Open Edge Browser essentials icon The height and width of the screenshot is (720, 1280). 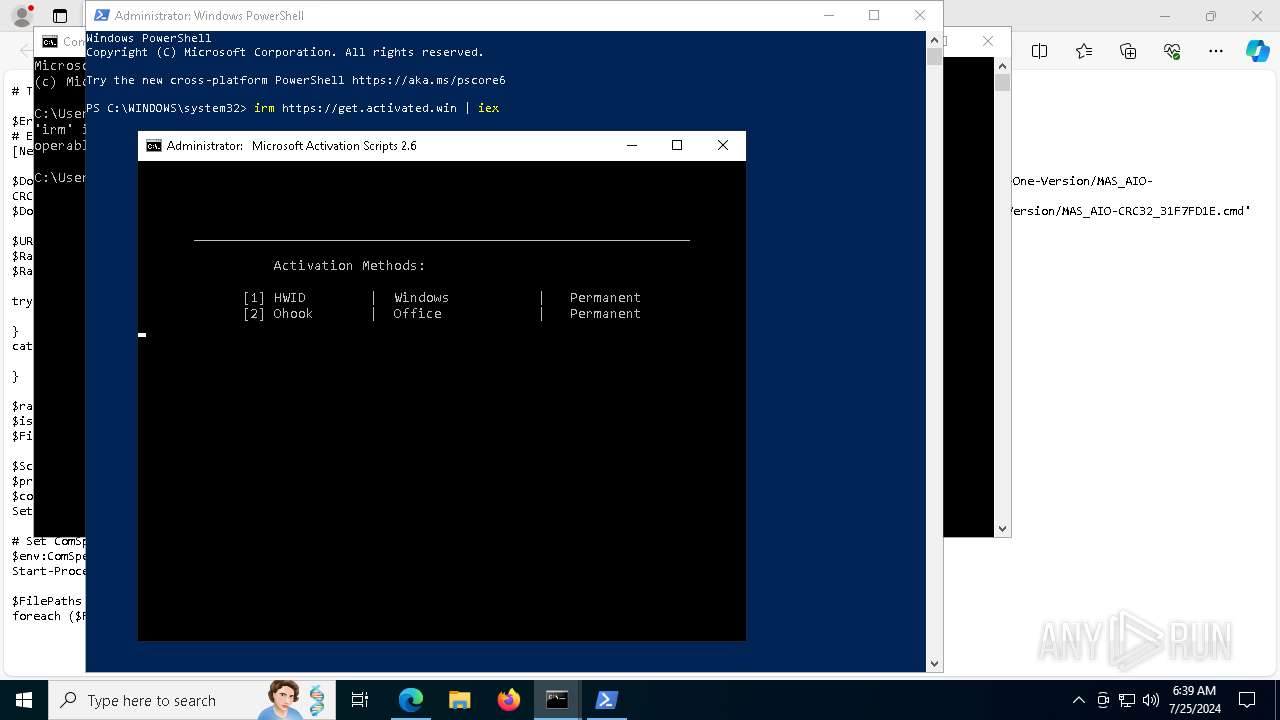pyautogui.click(x=1172, y=51)
